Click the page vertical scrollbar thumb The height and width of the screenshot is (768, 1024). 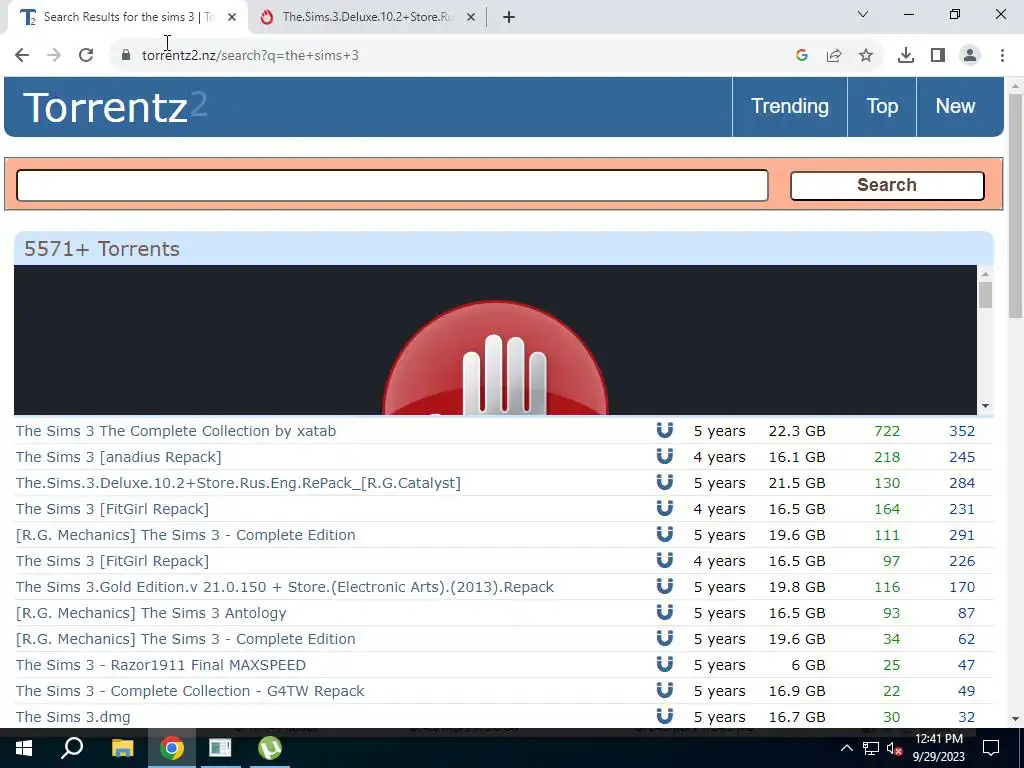pos(1016,204)
